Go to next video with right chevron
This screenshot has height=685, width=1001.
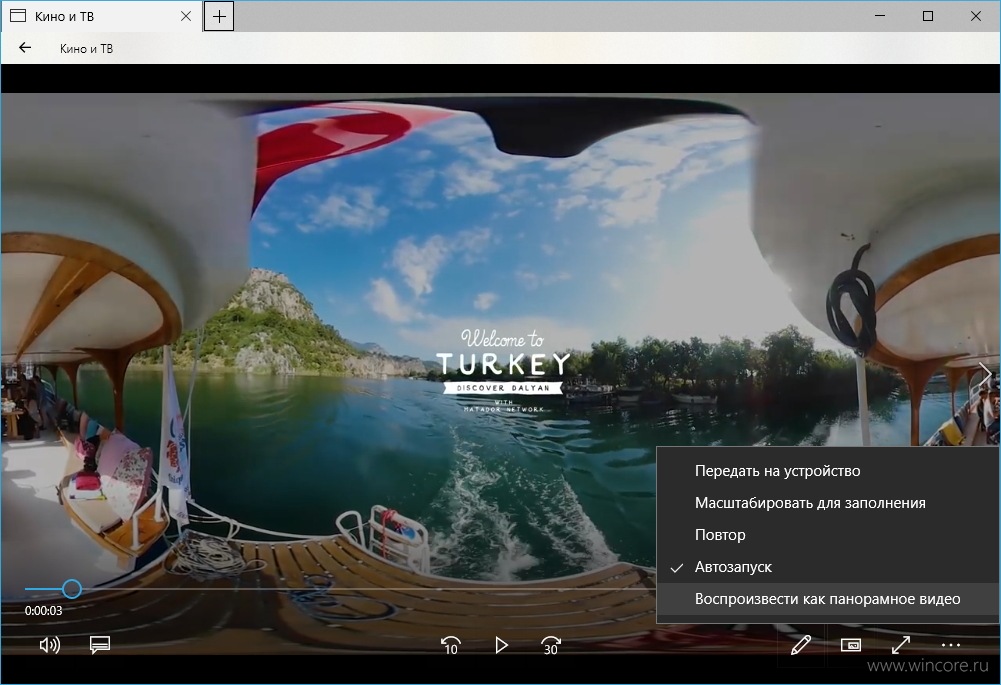click(985, 373)
